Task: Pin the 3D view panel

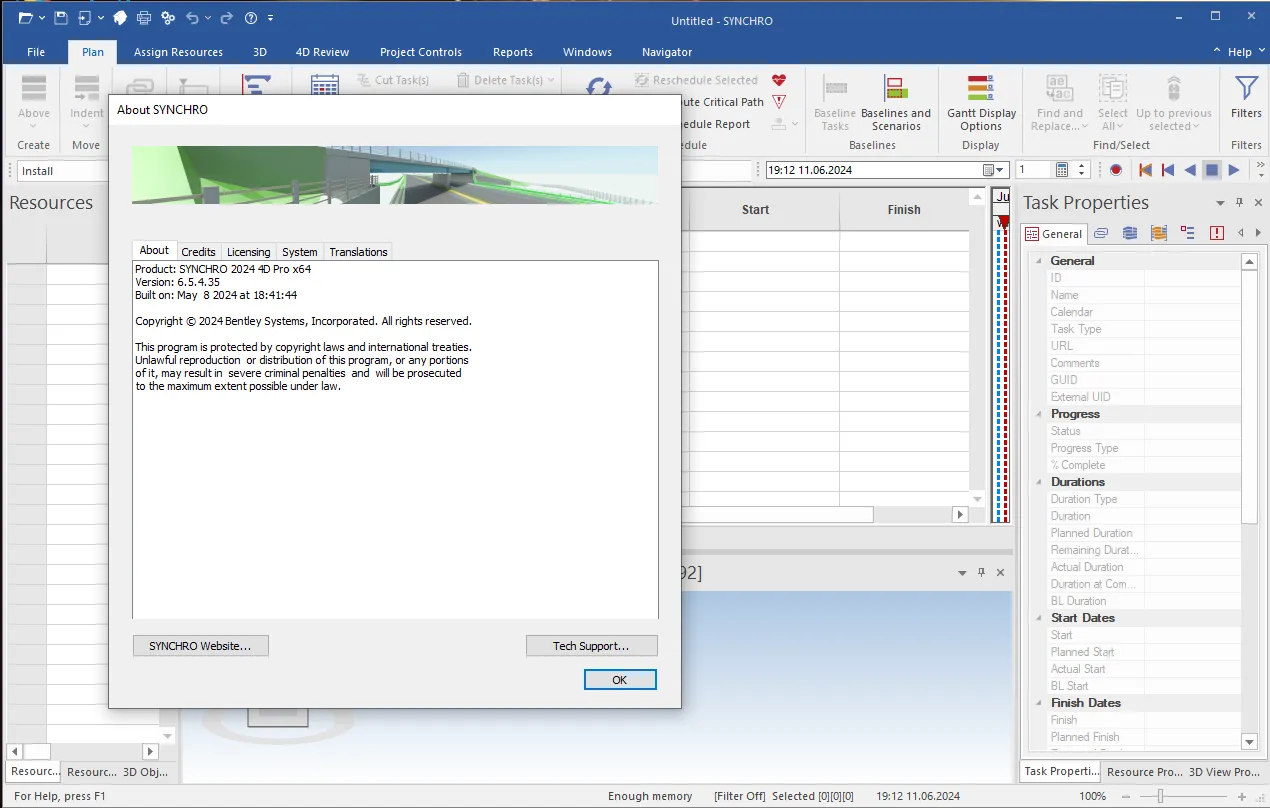Action: pyautogui.click(x=982, y=573)
